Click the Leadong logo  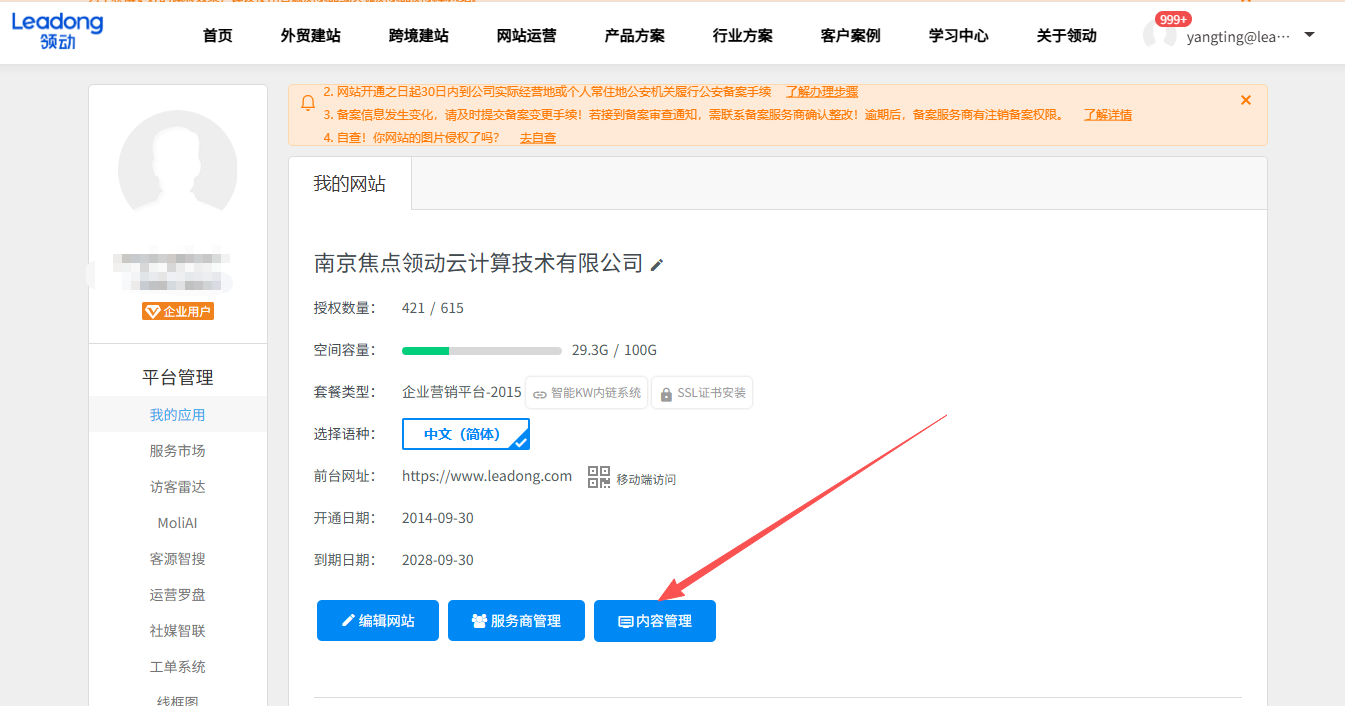click(x=57, y=31)
